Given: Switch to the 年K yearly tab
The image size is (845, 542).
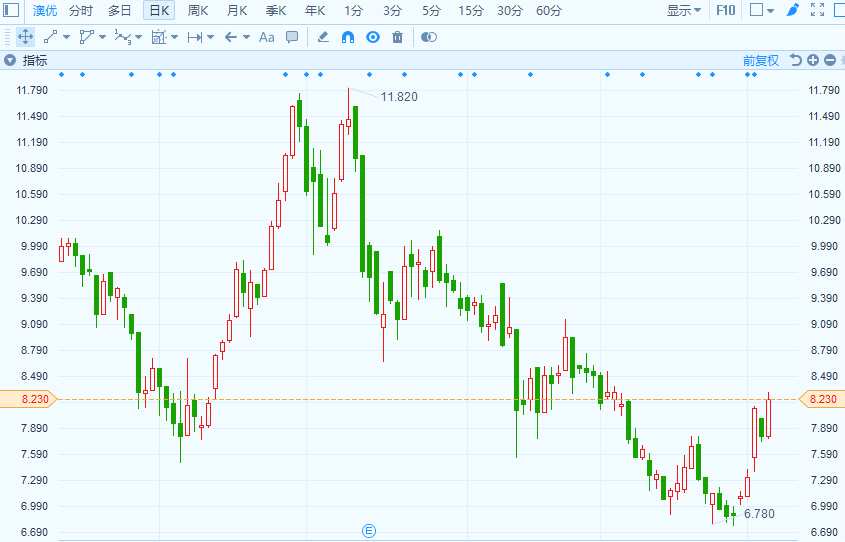Looking at the screenshot, I should [315, 10].
